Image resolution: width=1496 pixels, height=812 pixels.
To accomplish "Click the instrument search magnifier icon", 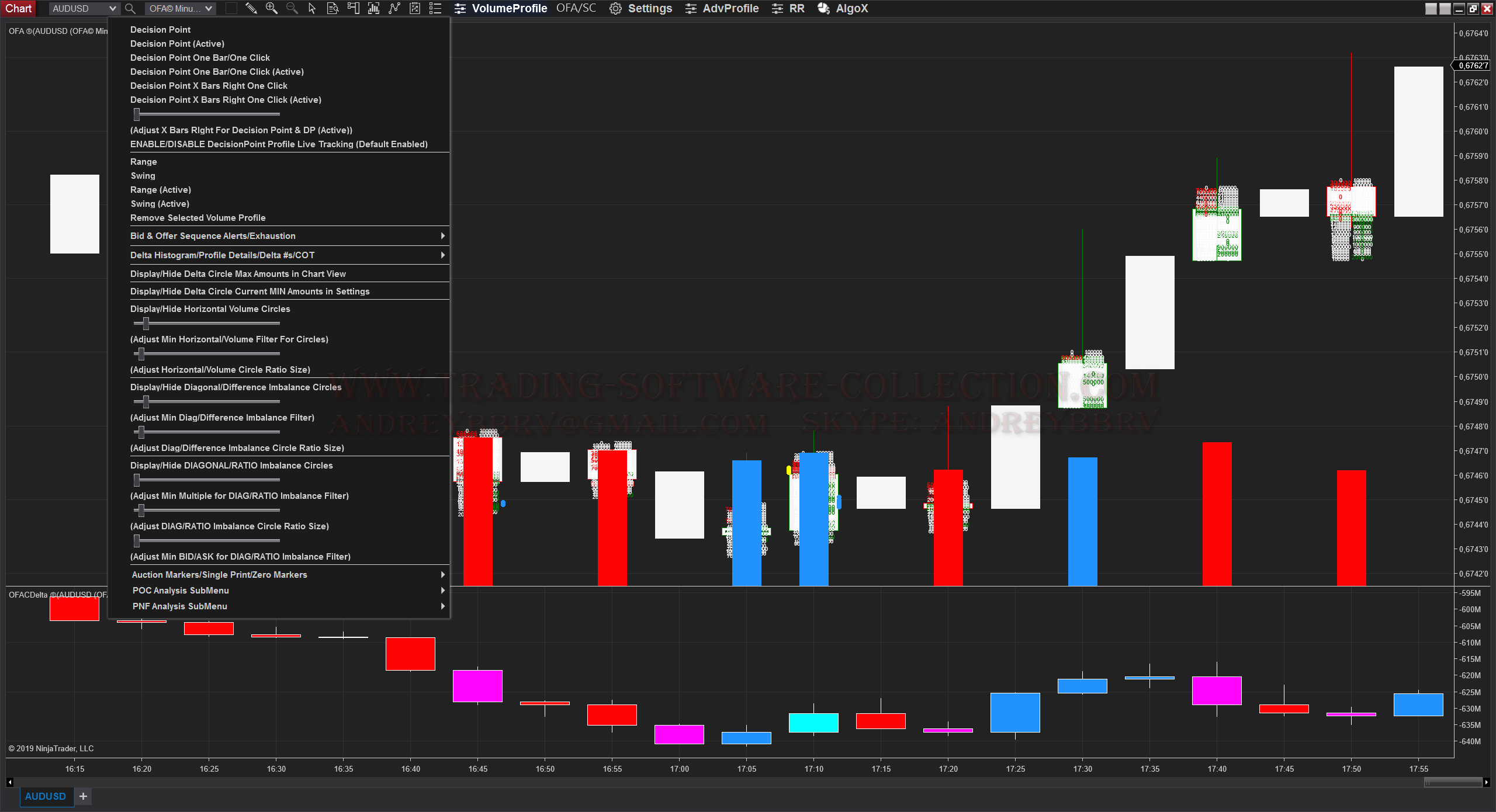I will (x=130, y=9).
